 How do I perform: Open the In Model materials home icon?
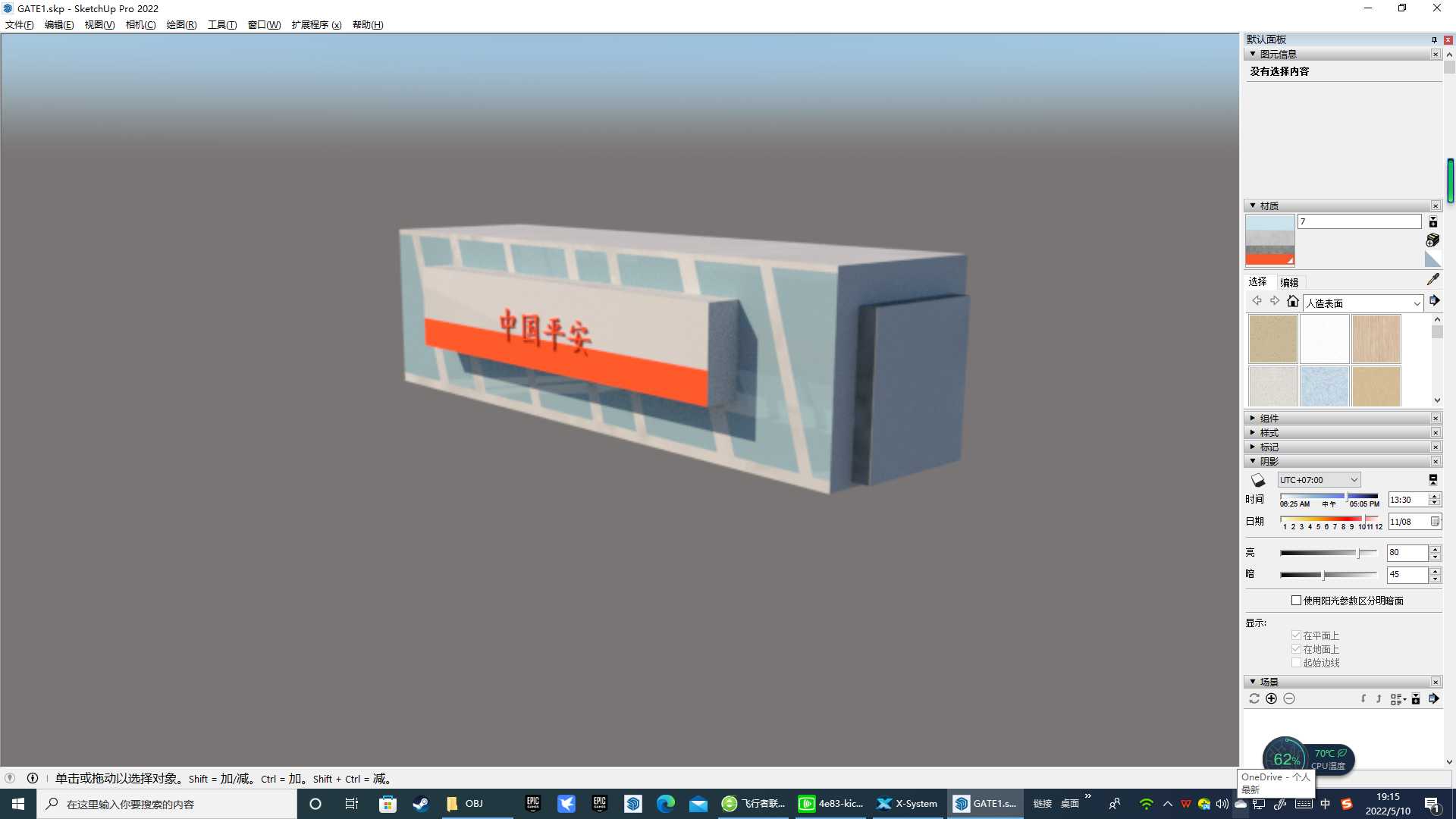click(1293, 301)
